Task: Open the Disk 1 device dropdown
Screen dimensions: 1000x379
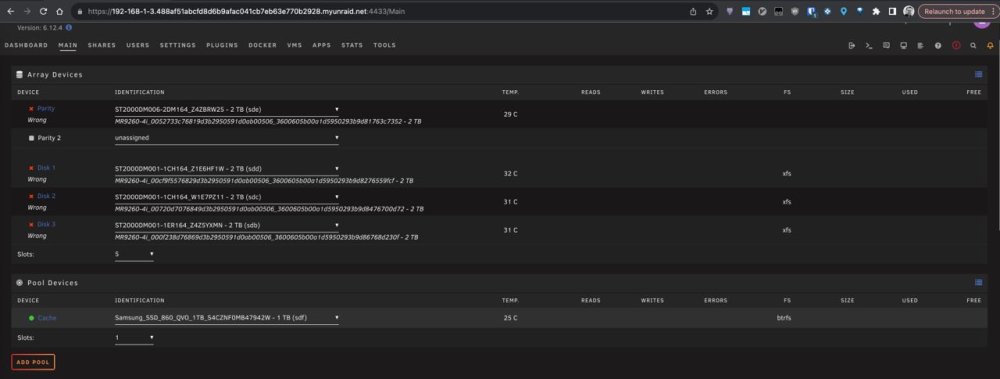Action: click(226, 169)
